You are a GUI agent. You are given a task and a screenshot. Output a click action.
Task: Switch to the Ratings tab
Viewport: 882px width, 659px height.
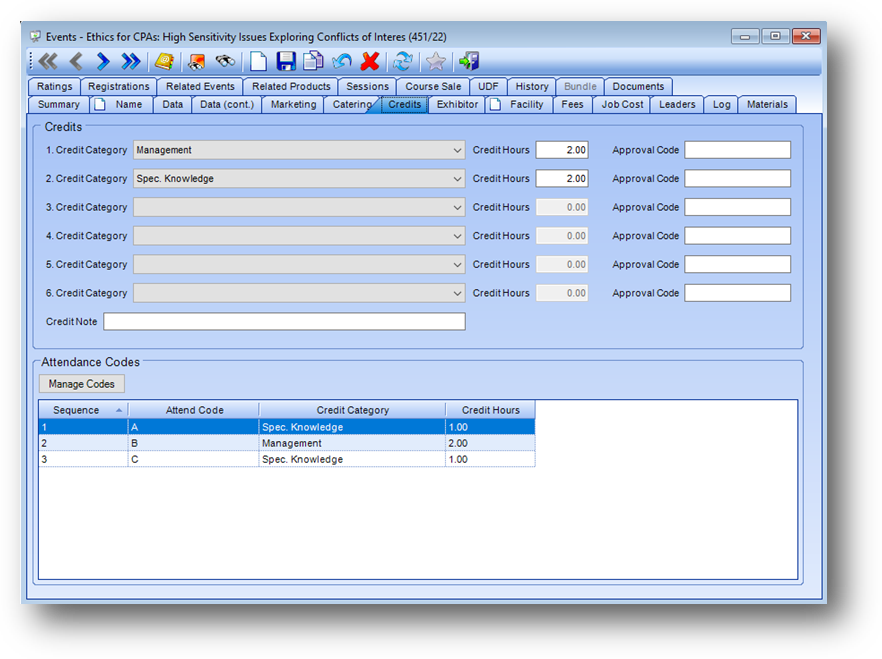55,87
